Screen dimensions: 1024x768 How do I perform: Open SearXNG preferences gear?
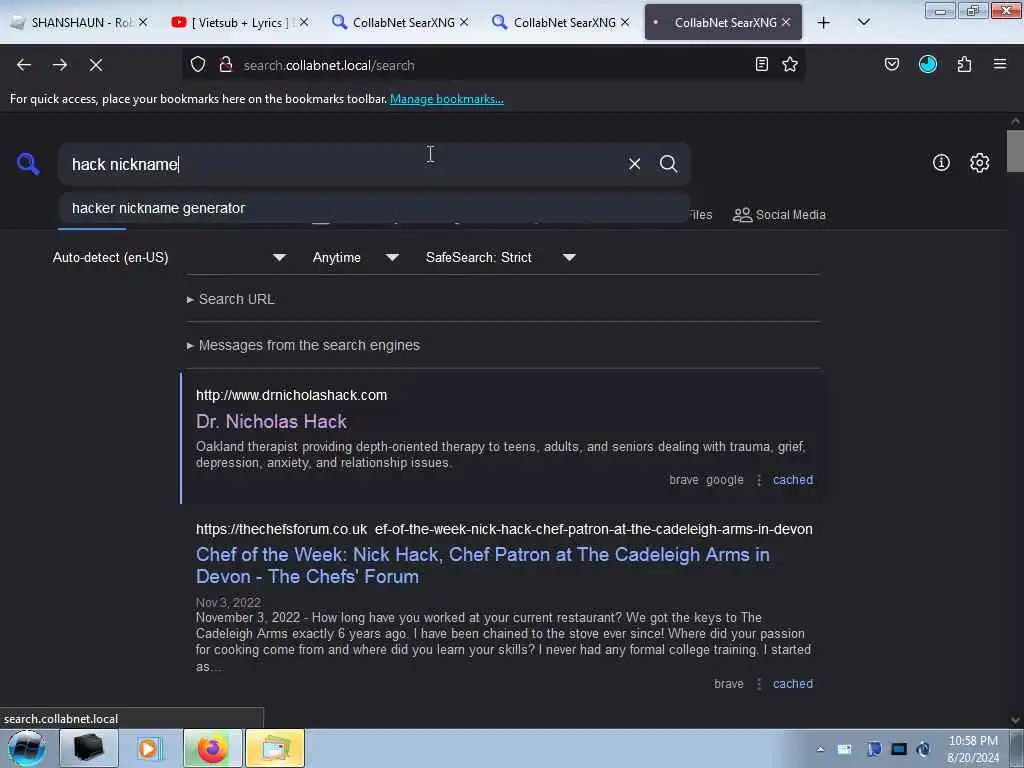(x=980, y=163)
